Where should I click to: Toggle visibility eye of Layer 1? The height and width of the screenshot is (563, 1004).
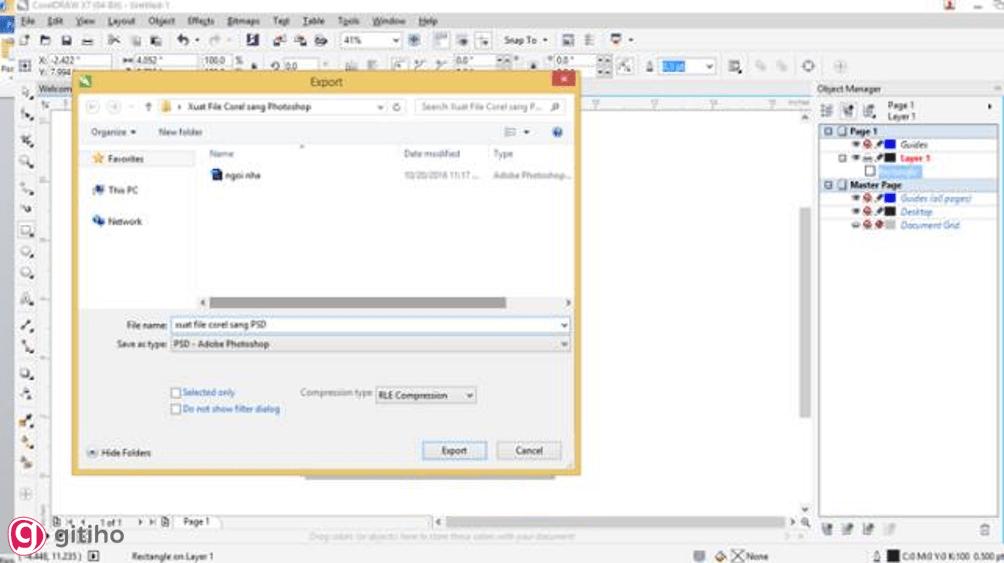855,158
